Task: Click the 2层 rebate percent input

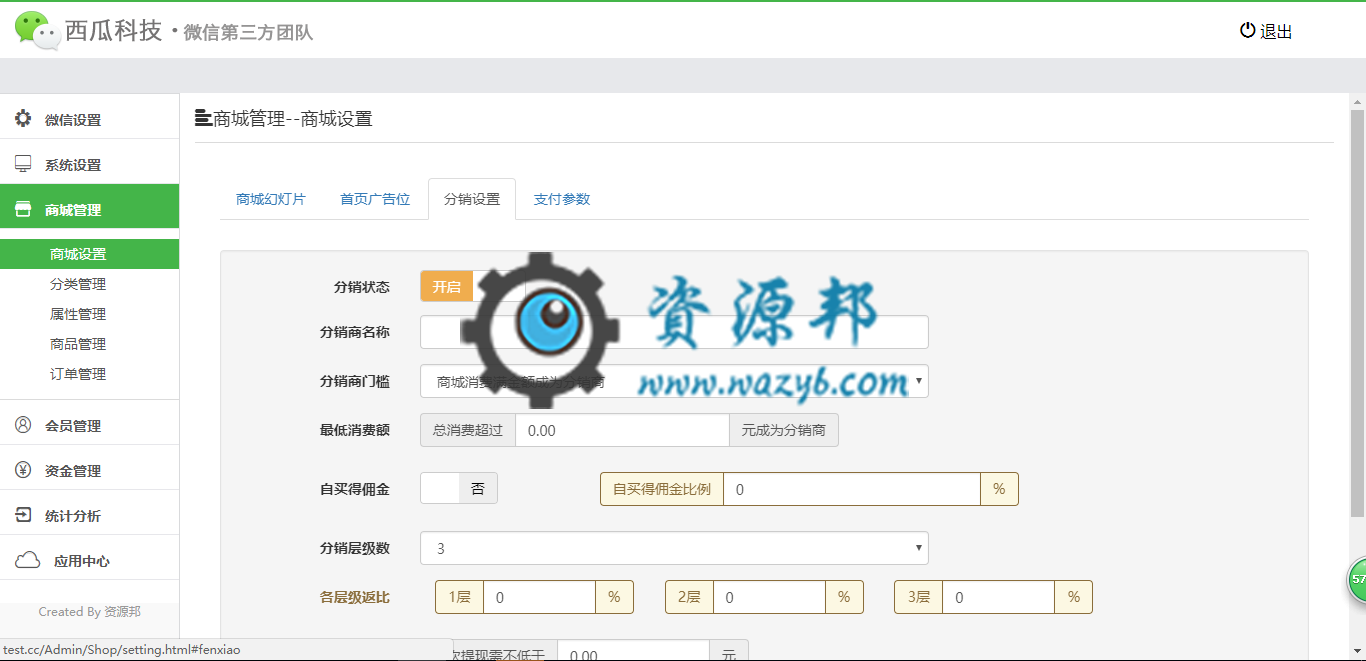Action: [x=769, y=597]
